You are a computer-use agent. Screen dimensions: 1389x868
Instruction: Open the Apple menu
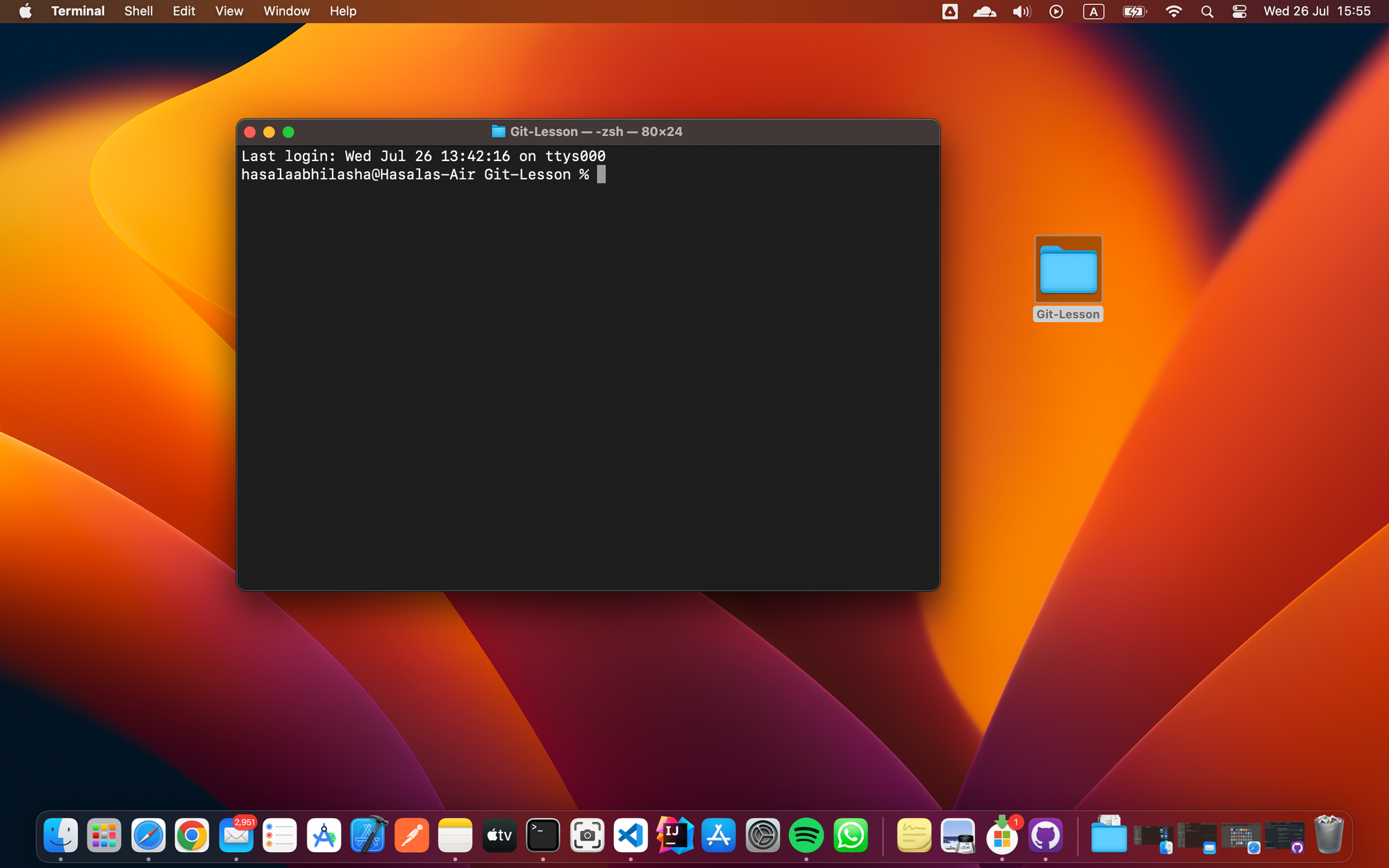[x=25, y=11]
